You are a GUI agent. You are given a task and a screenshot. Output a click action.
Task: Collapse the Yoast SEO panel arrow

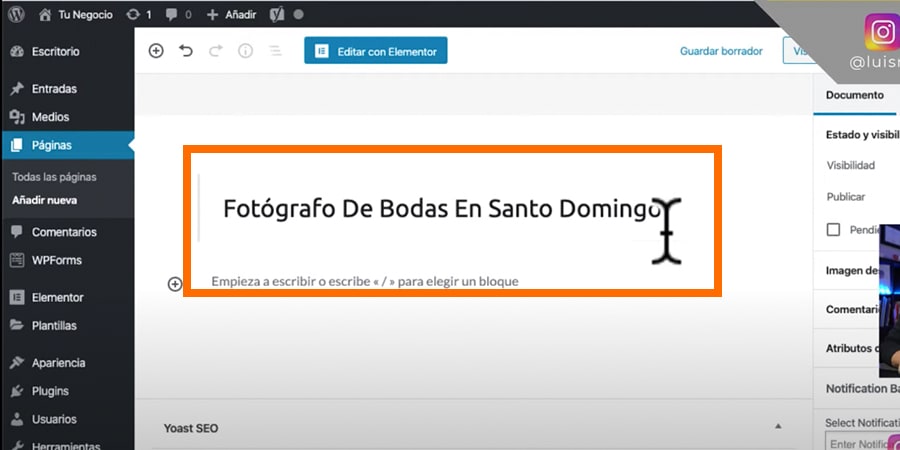pyautogui.click(x=778, y=427)
